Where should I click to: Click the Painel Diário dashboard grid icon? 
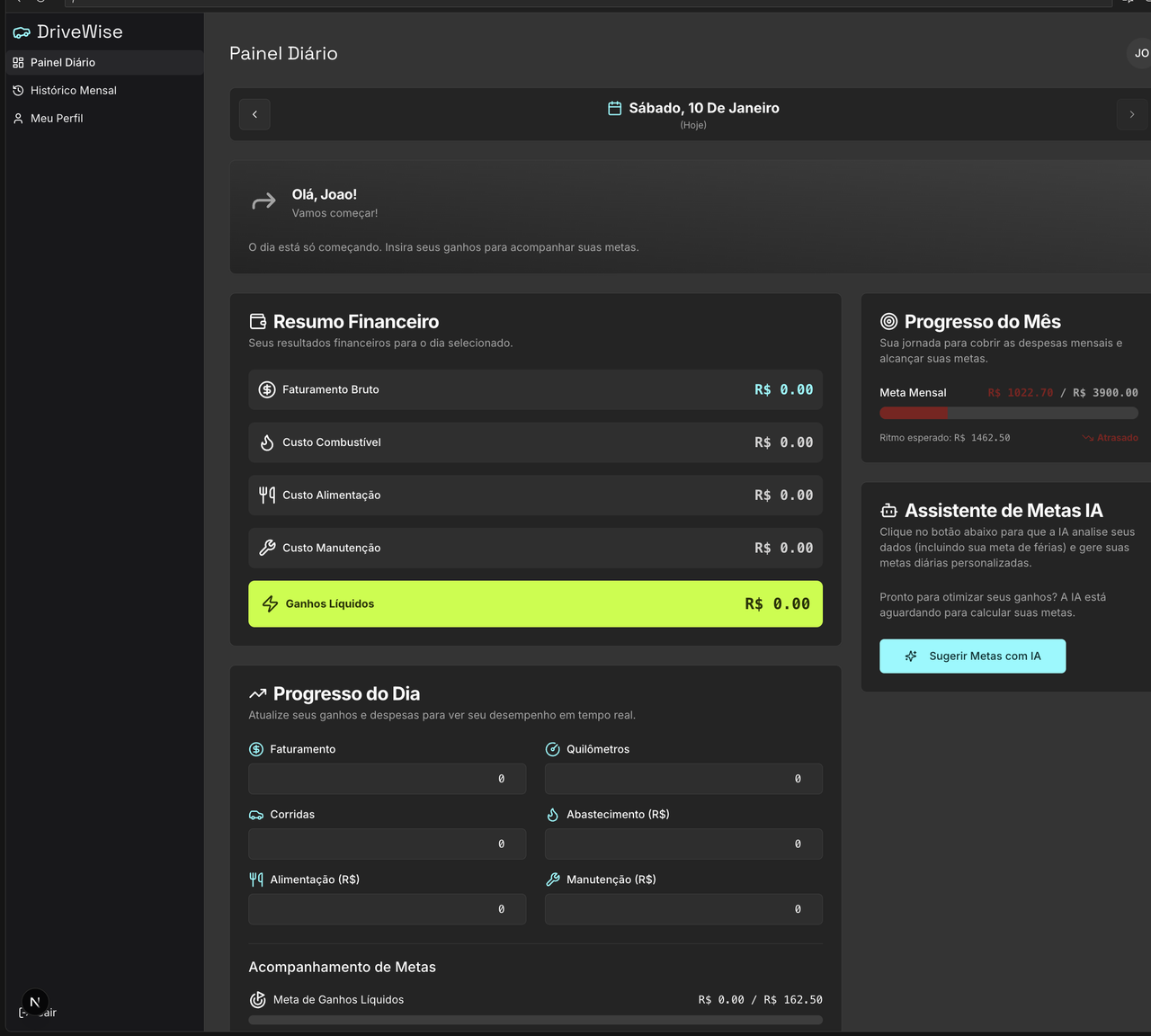coord(18,62)
